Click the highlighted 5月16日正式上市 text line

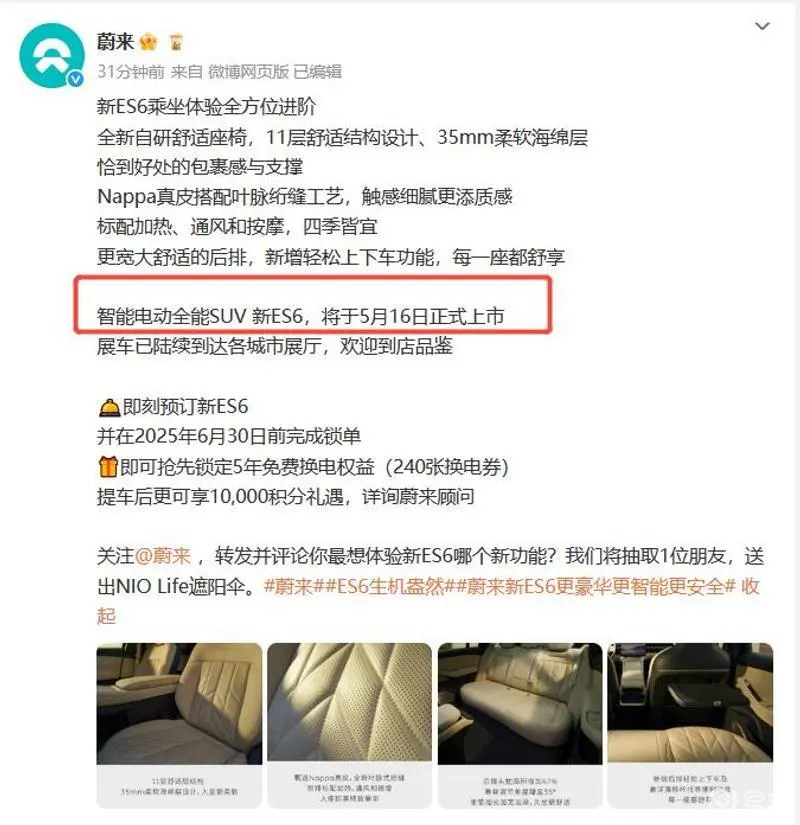(301, 316)
